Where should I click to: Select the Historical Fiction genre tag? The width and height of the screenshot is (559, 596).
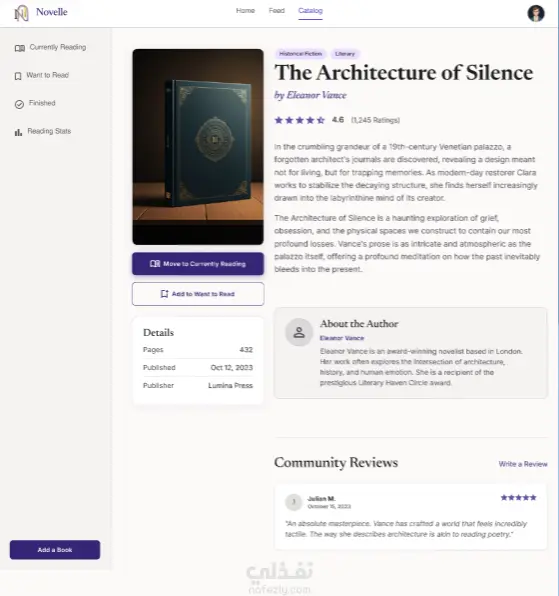pyautogui.click(x=301, y=54)
